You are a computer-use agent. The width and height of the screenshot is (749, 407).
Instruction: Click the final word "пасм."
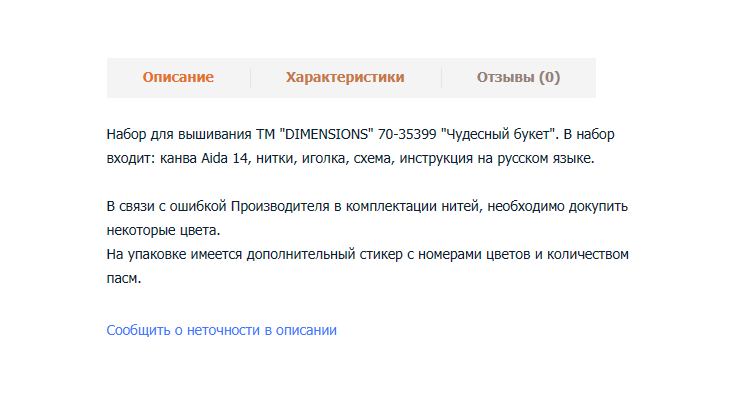[x=124, y=279]
